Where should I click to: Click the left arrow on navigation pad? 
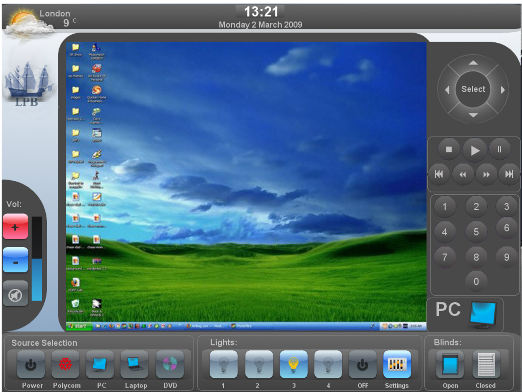[447, 90]
